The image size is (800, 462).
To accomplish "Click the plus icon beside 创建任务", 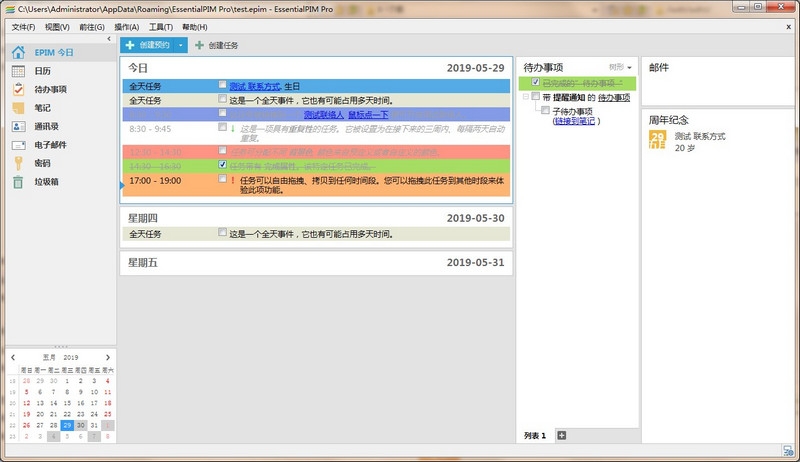I will [x=199, y=45].
